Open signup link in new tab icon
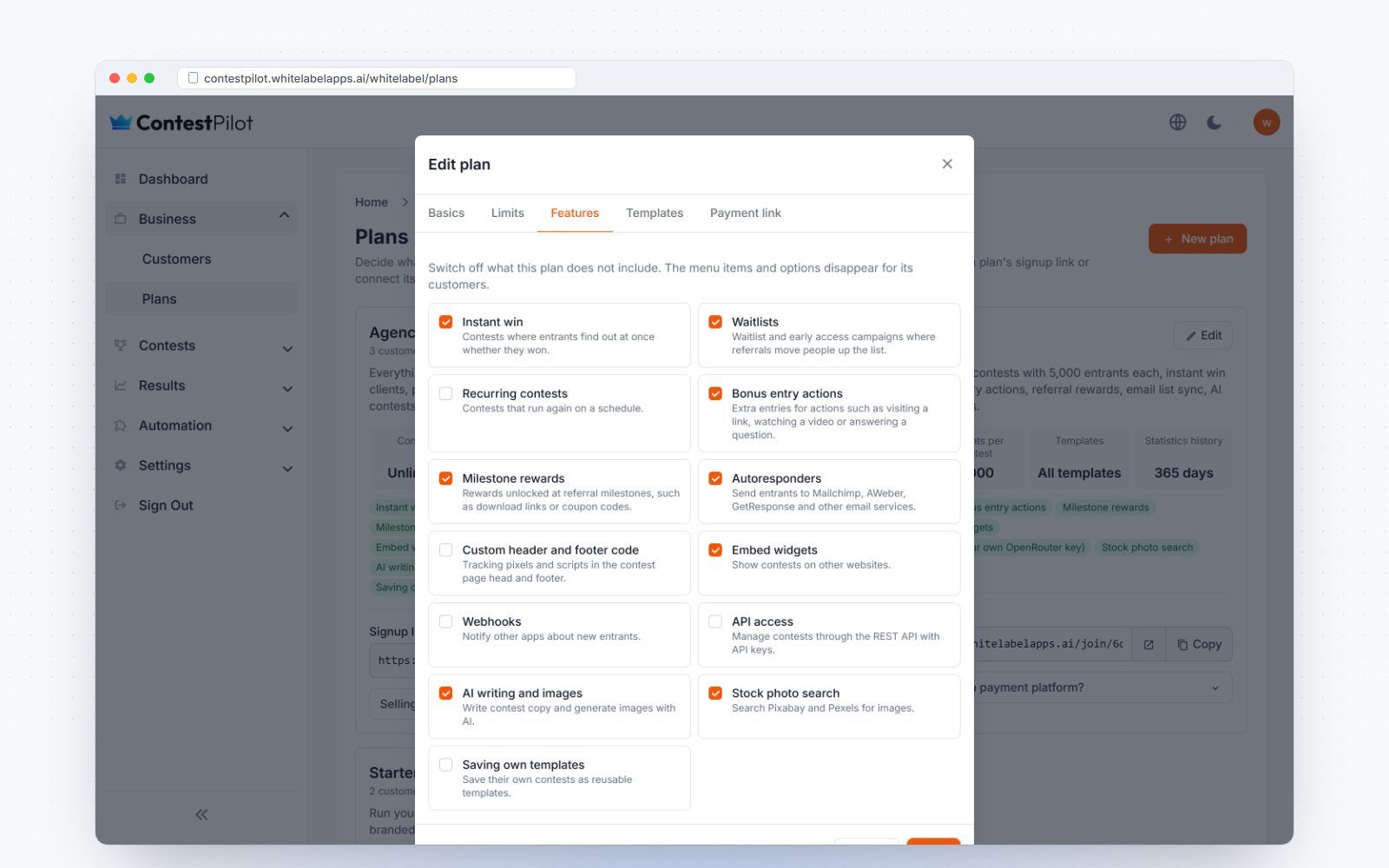This screenshot has height=868, width=1389. click(x=1149, y=644)
